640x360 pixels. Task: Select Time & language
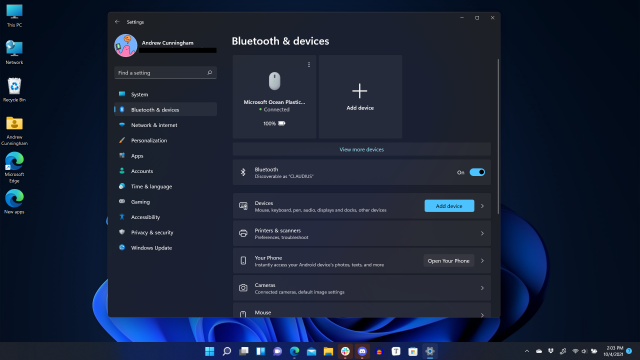pyautogui.click(x=165, y=187)
